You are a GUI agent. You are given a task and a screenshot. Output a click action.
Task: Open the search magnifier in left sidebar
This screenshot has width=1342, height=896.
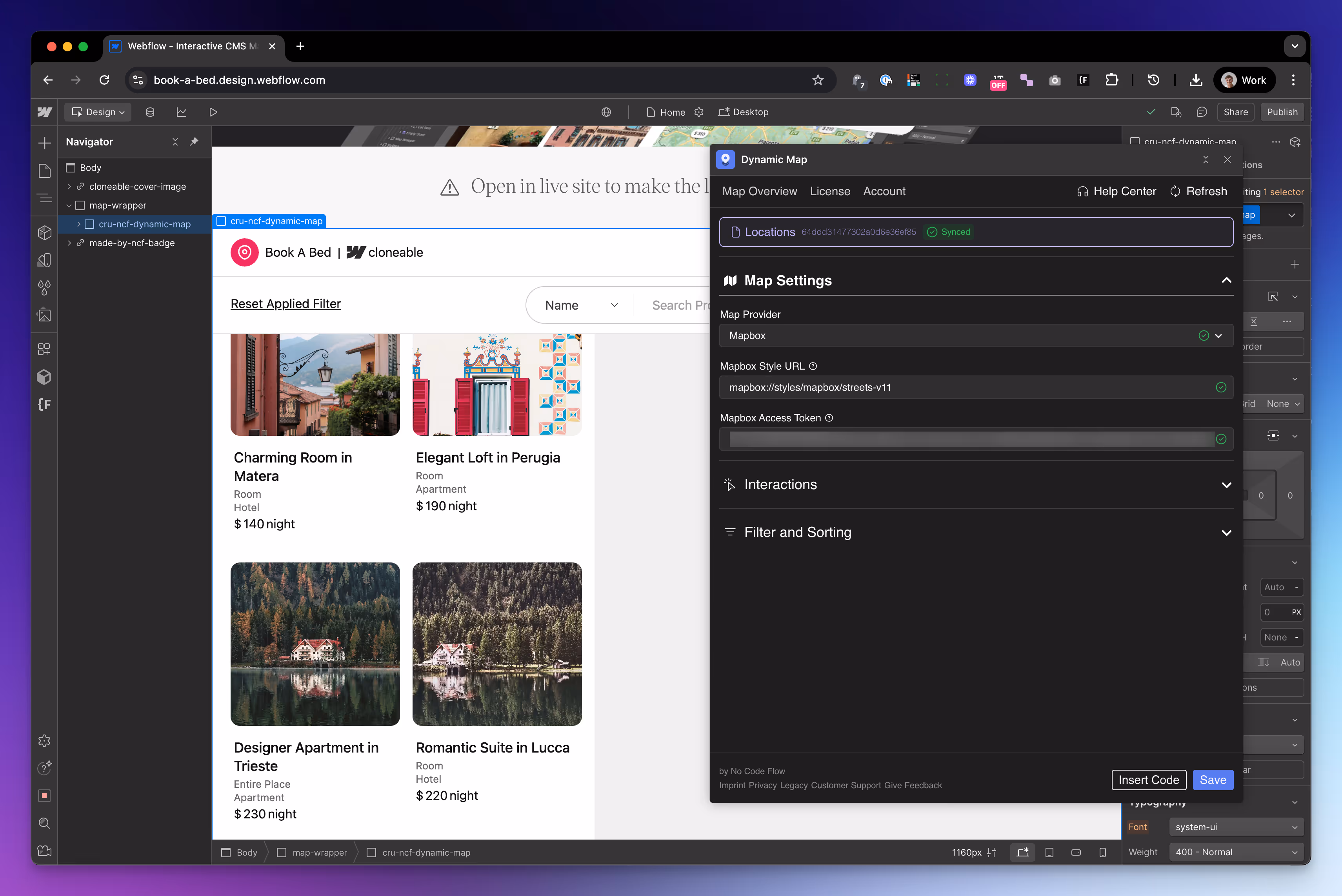point(45,823)
